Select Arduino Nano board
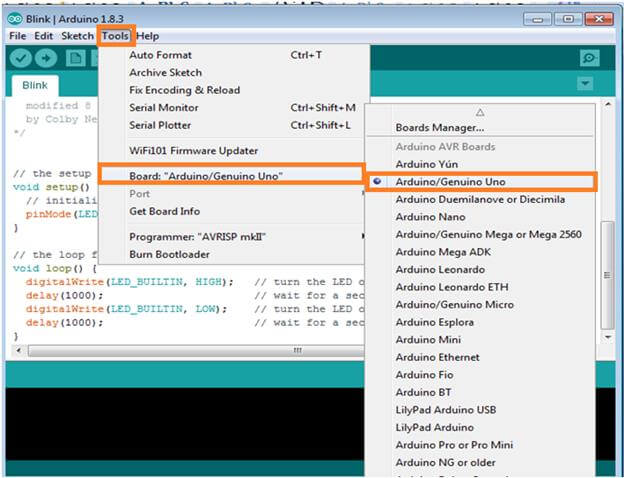 point(481,217)
